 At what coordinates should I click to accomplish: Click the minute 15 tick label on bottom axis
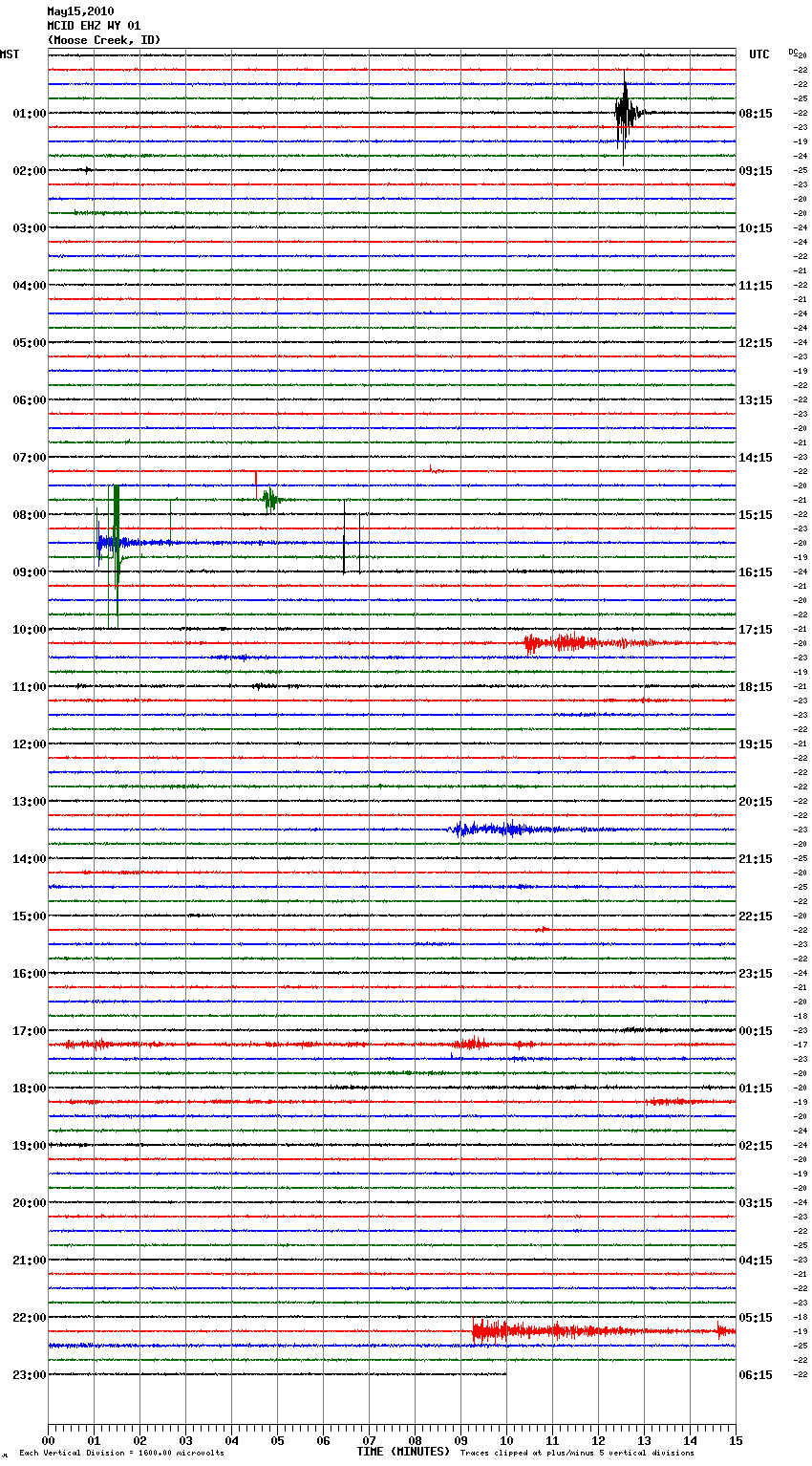coord(736,1440)
